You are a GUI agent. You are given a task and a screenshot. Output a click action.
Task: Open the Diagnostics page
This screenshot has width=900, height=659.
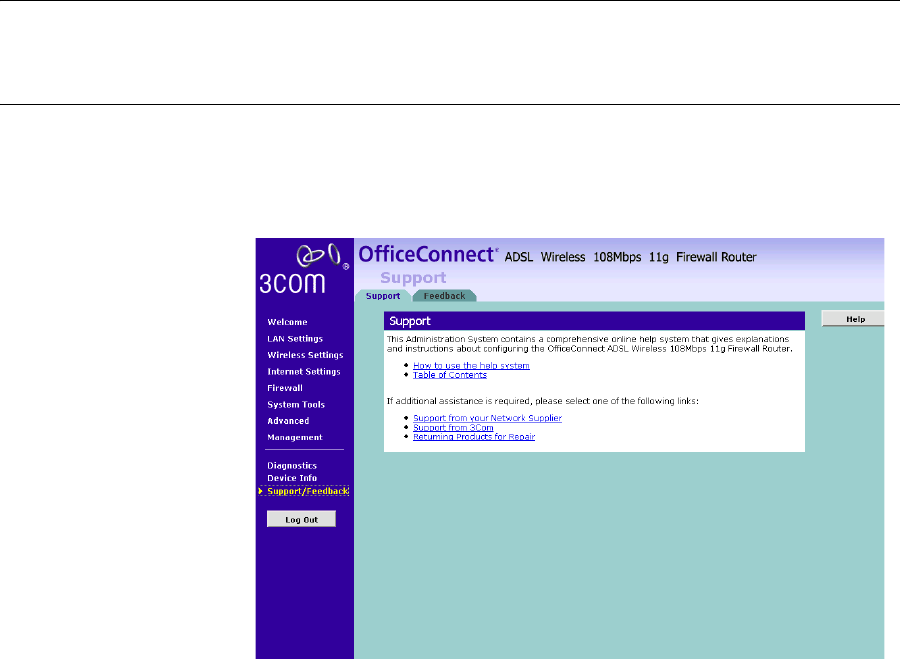point(292,466)
